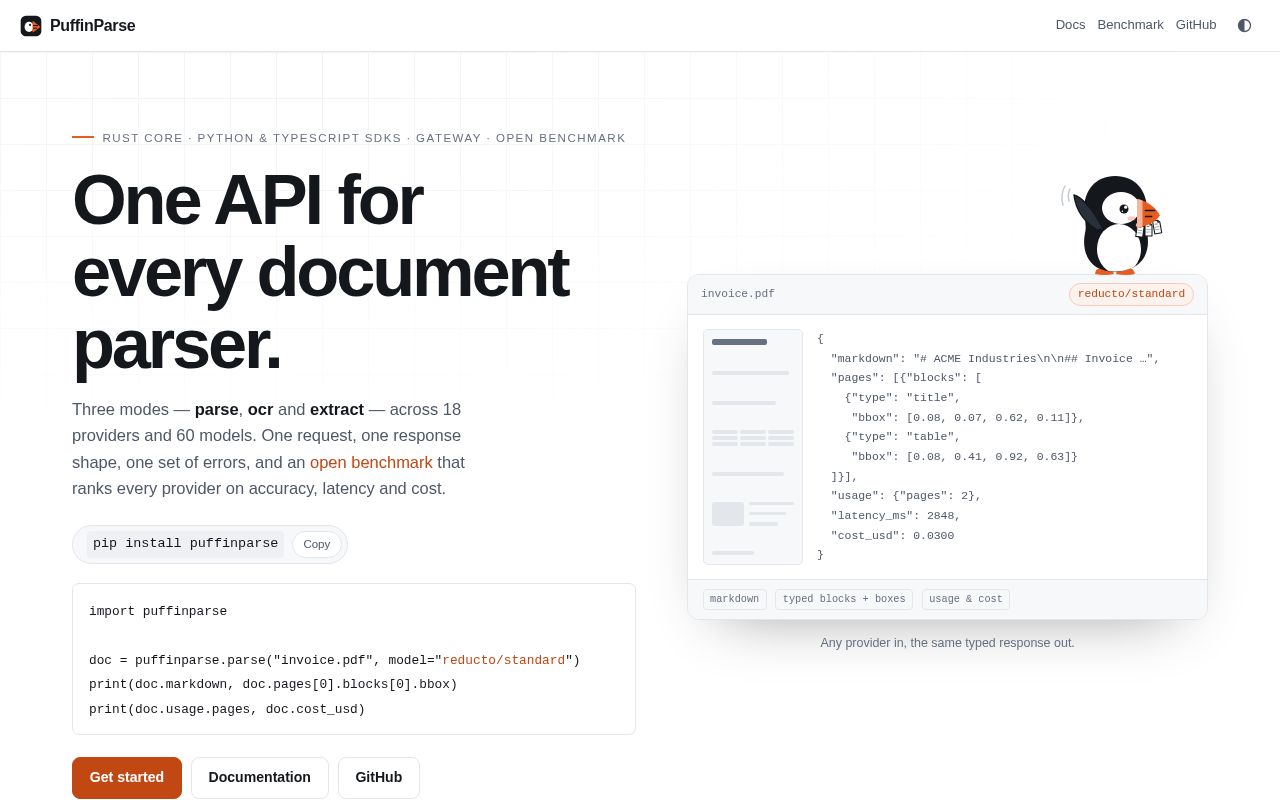Click the invoice.pdf file name
The height and width of the screenshot is (800, 1280).
[x=738, y=294]
